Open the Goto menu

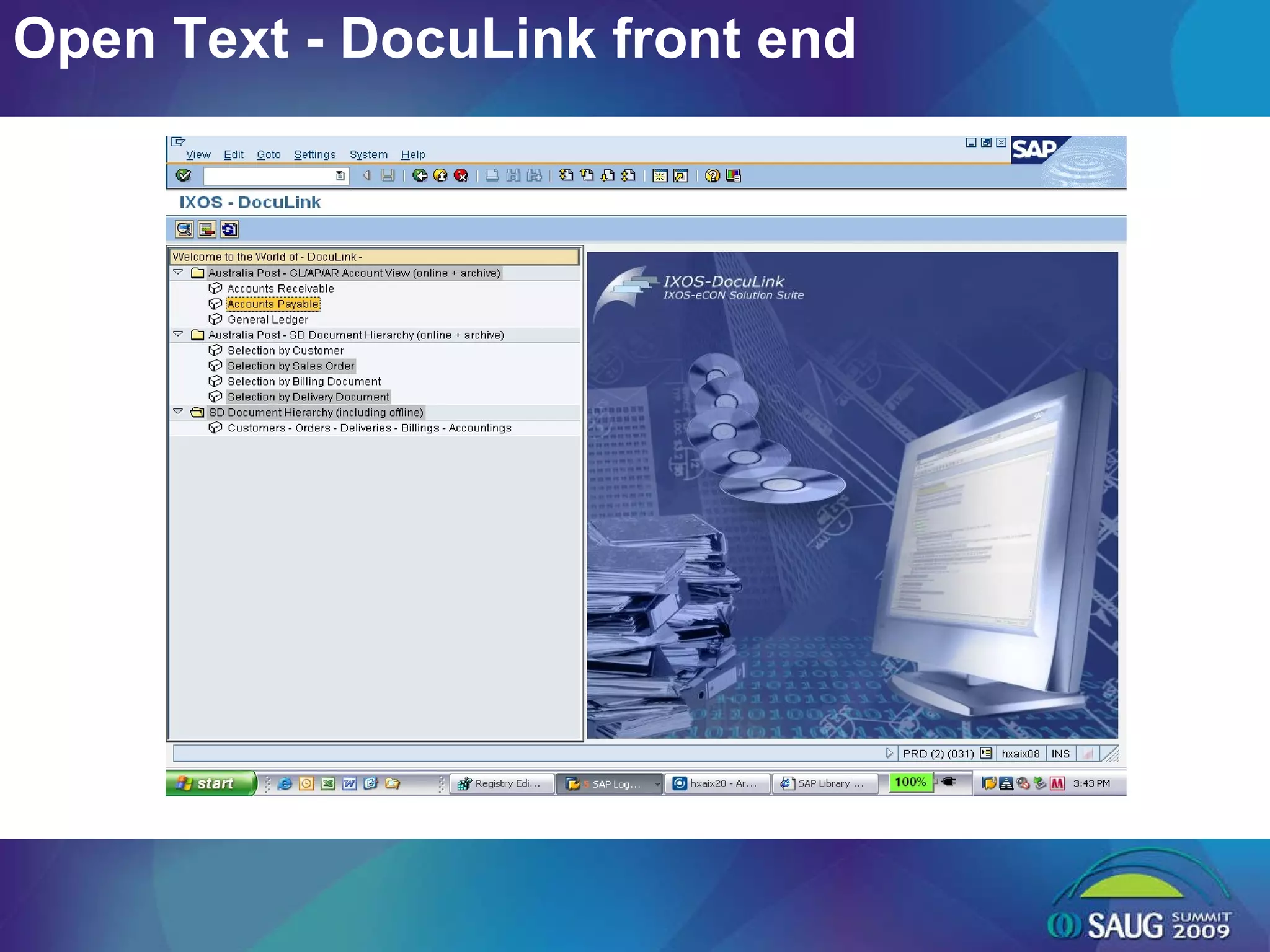click(269, 154)
